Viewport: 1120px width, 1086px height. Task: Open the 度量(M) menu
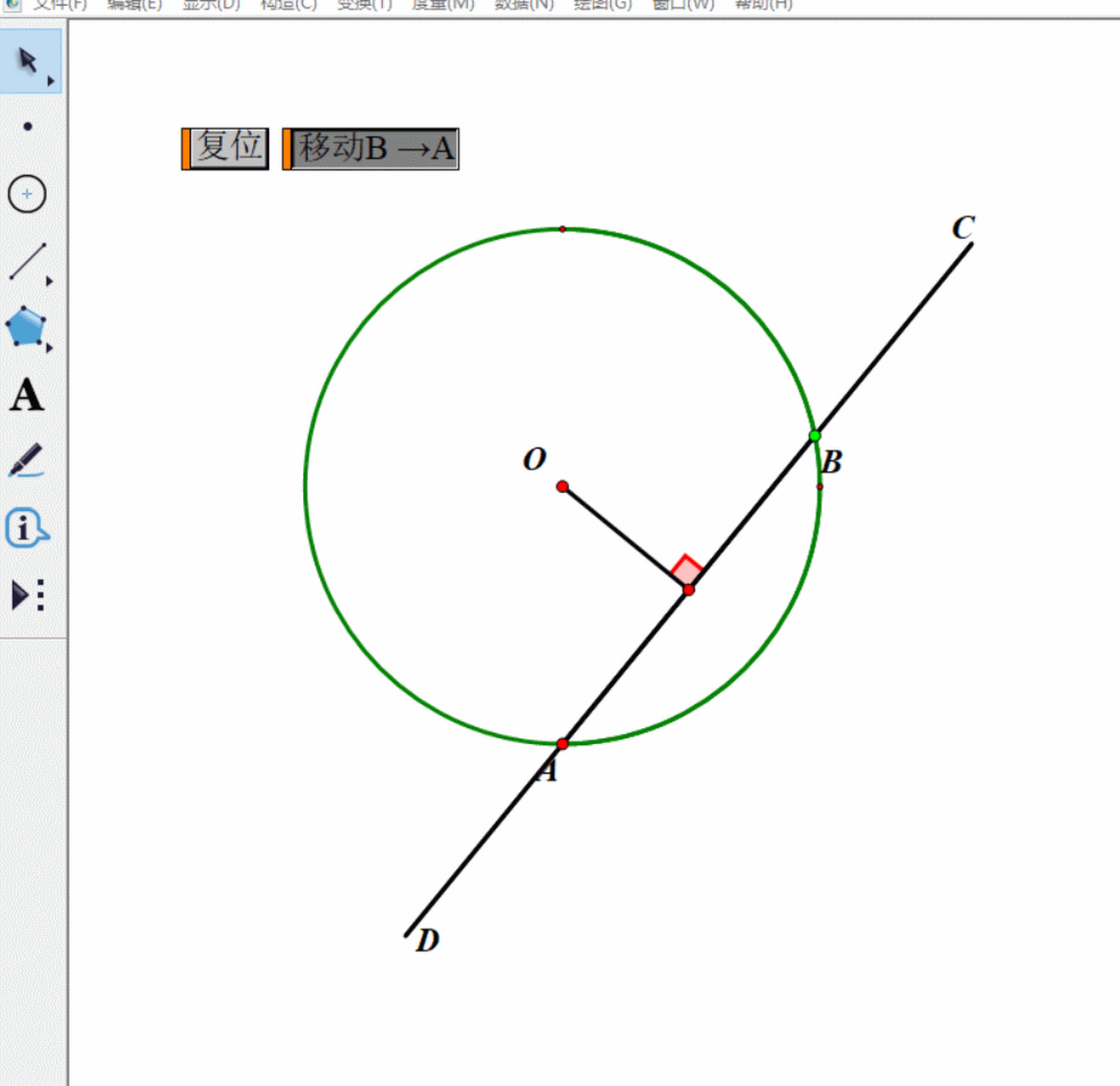point(443,4)
